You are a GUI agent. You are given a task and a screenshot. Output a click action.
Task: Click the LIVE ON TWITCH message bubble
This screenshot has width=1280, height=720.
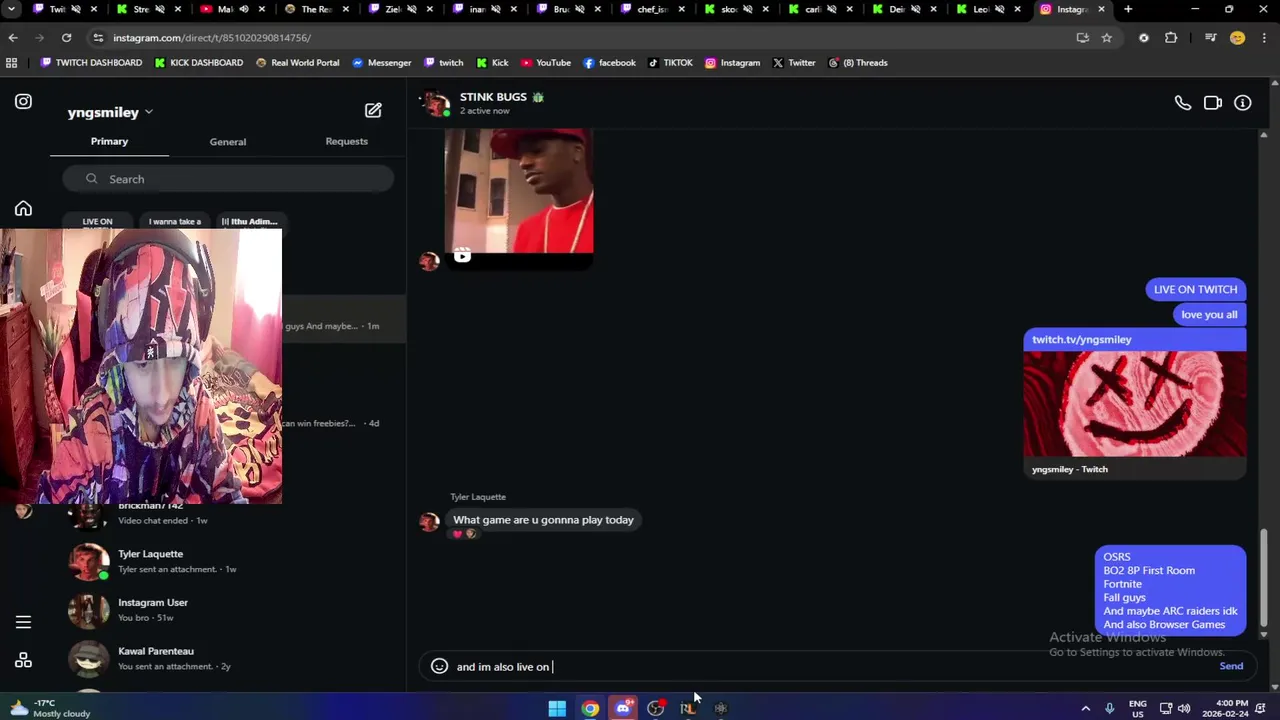1195,289
